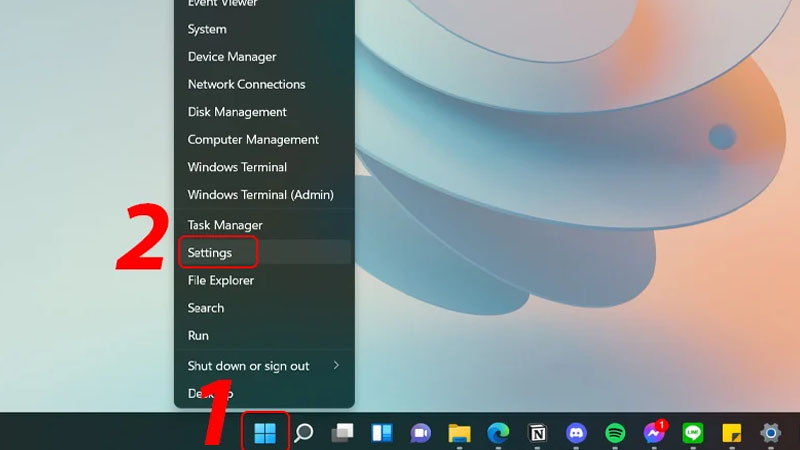The image size is (800, 450).
Task: Select Computer Management entry
Action: (x=264, y=139)
